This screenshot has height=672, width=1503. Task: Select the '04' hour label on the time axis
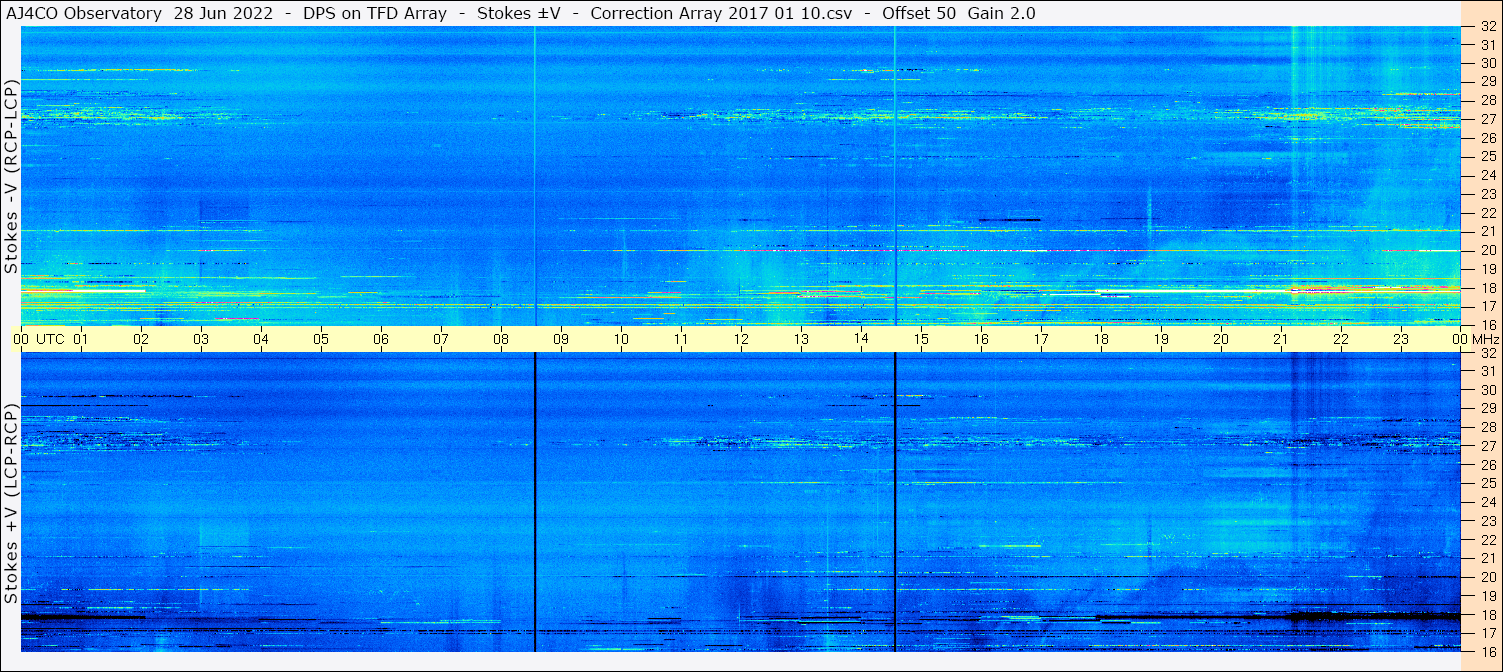[261, 339]
